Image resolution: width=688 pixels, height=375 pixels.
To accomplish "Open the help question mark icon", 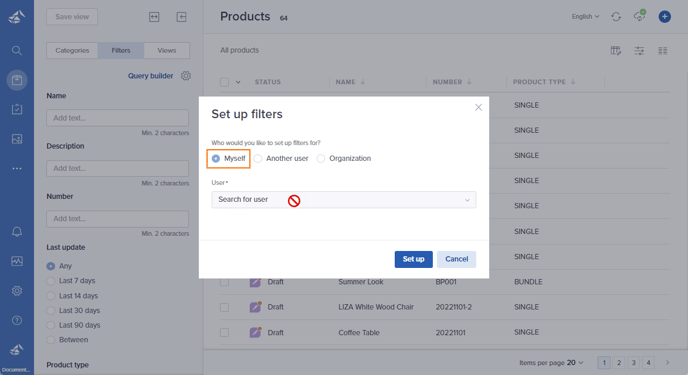I will (17, 320).
